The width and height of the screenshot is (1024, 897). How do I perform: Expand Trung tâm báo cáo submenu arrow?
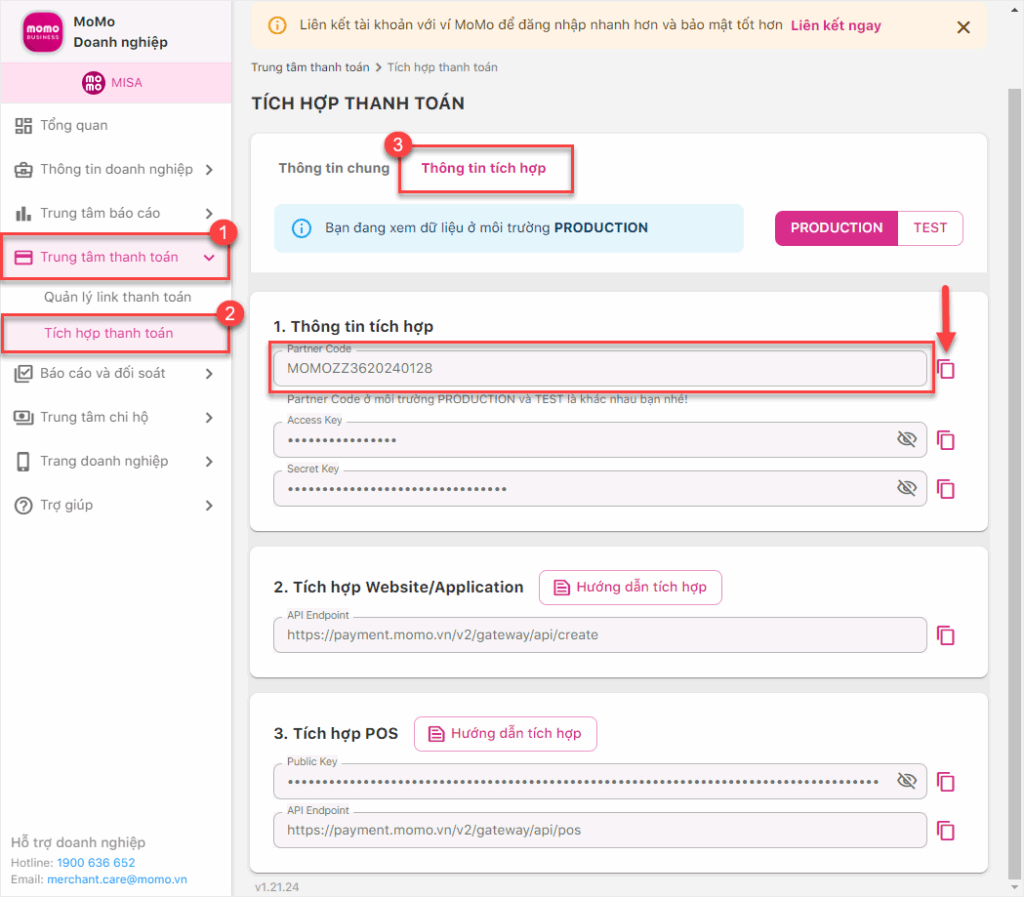[x=209, y=213]
